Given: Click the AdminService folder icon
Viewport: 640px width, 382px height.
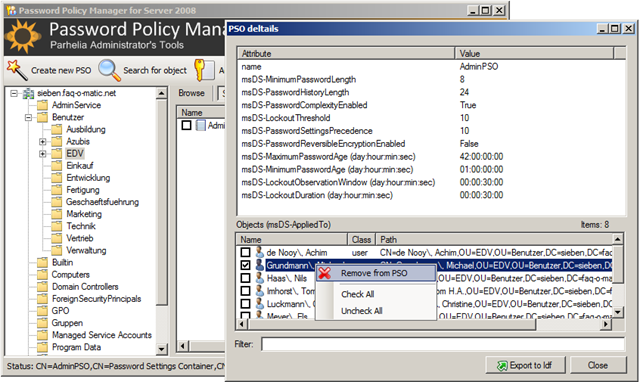Looking at the screenshot, I should point(42,105).
